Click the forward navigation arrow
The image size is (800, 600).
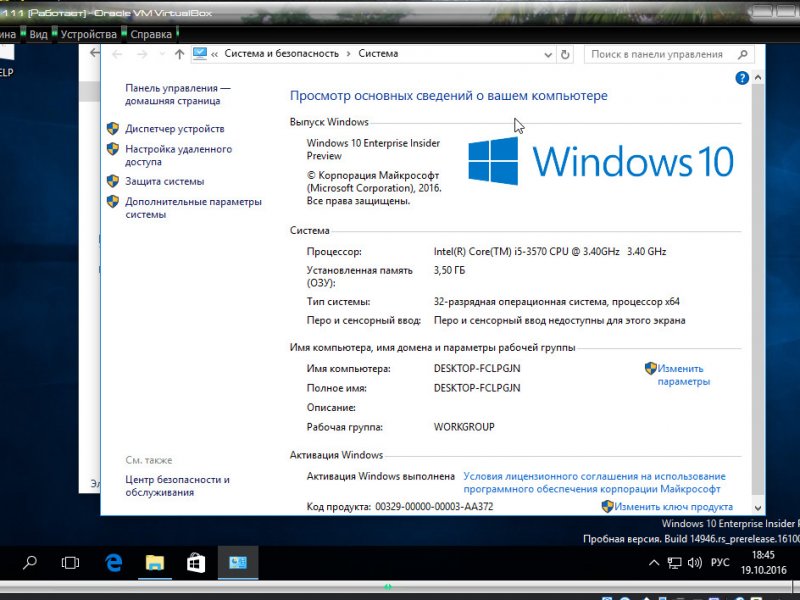[142, 54]
